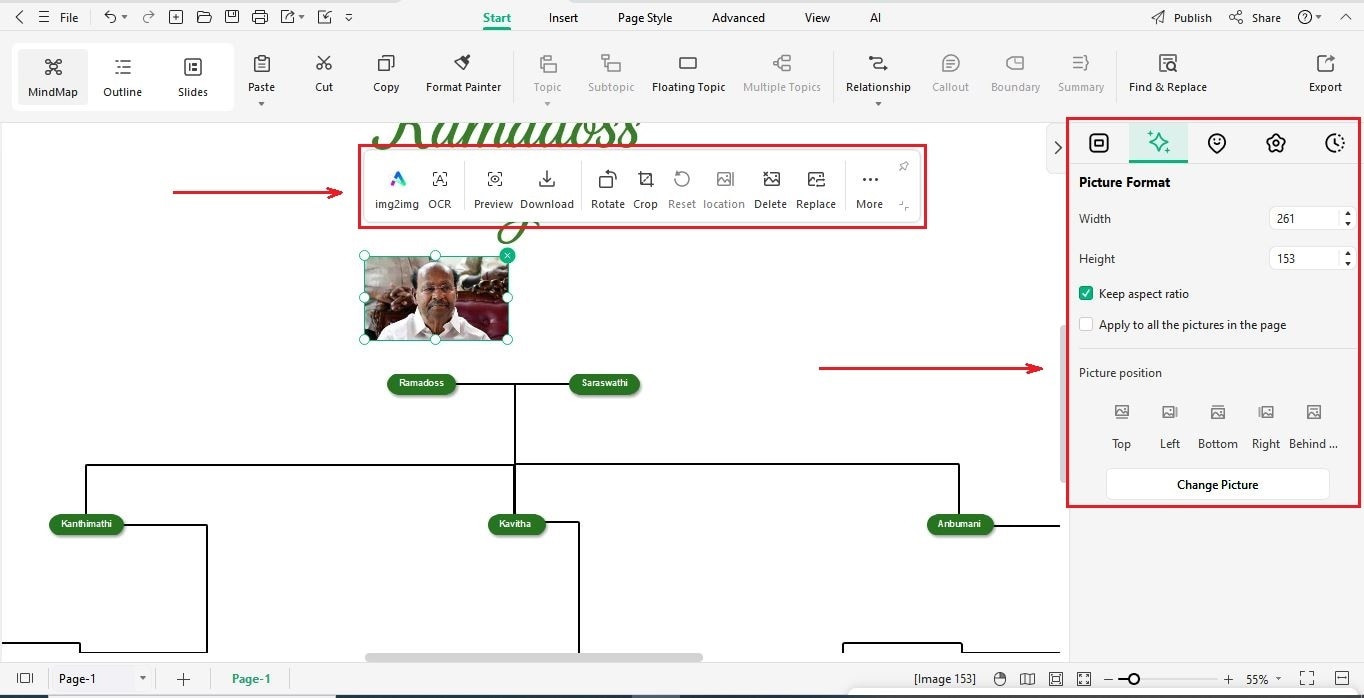
Task: Expand the quick access toolbar options
Action: pyautogui.click(x=348, y=17)
